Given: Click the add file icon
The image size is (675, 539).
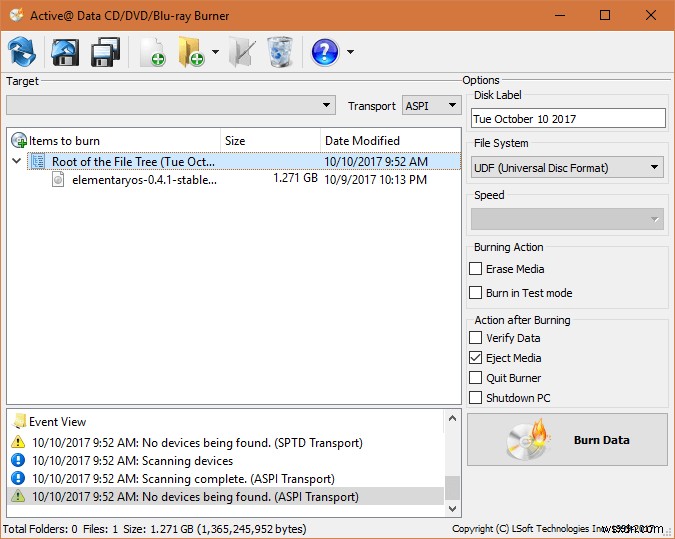Looking at the screenshot, I should point(153,52).
